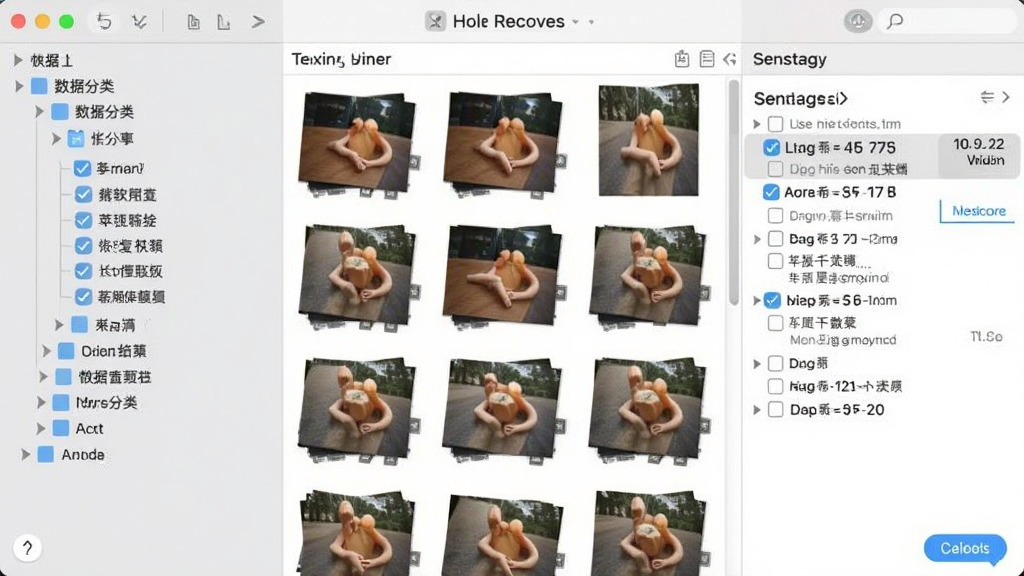Open the third thumbnail in top row
This screenshot has height=576, width=1024.
tap(648, 140)
